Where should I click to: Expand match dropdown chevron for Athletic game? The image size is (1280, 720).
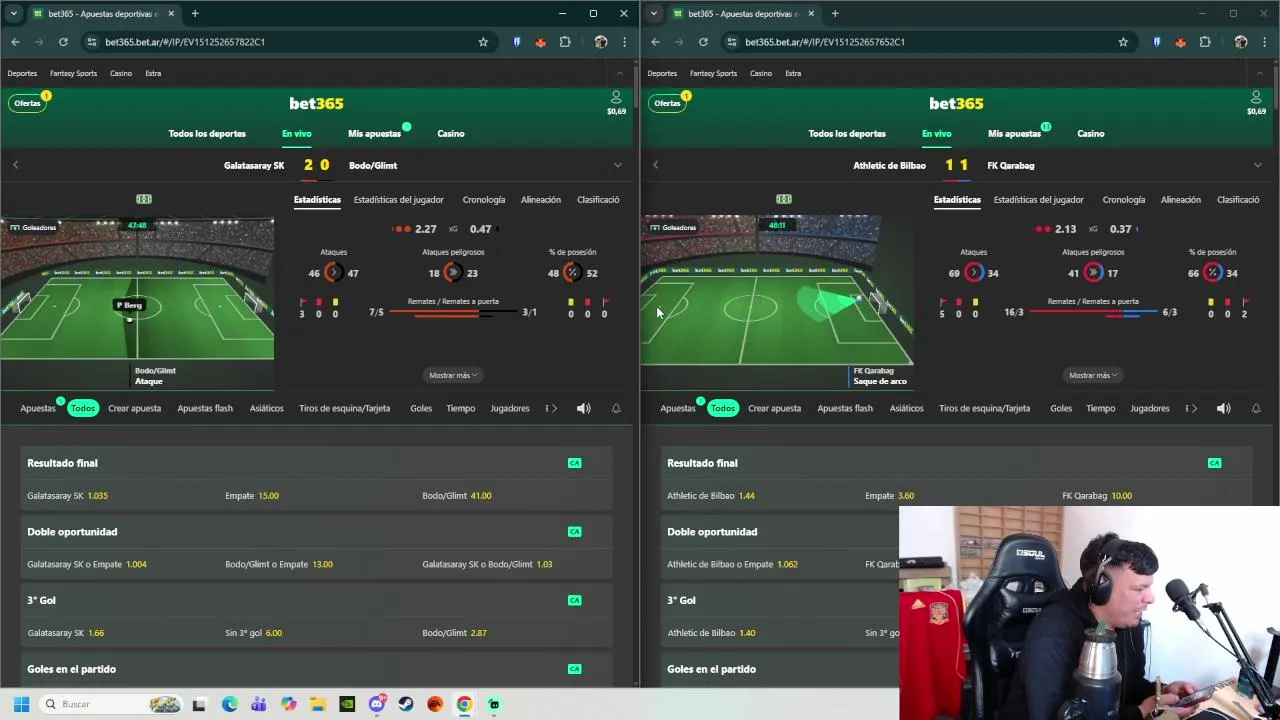(1257, 165)
